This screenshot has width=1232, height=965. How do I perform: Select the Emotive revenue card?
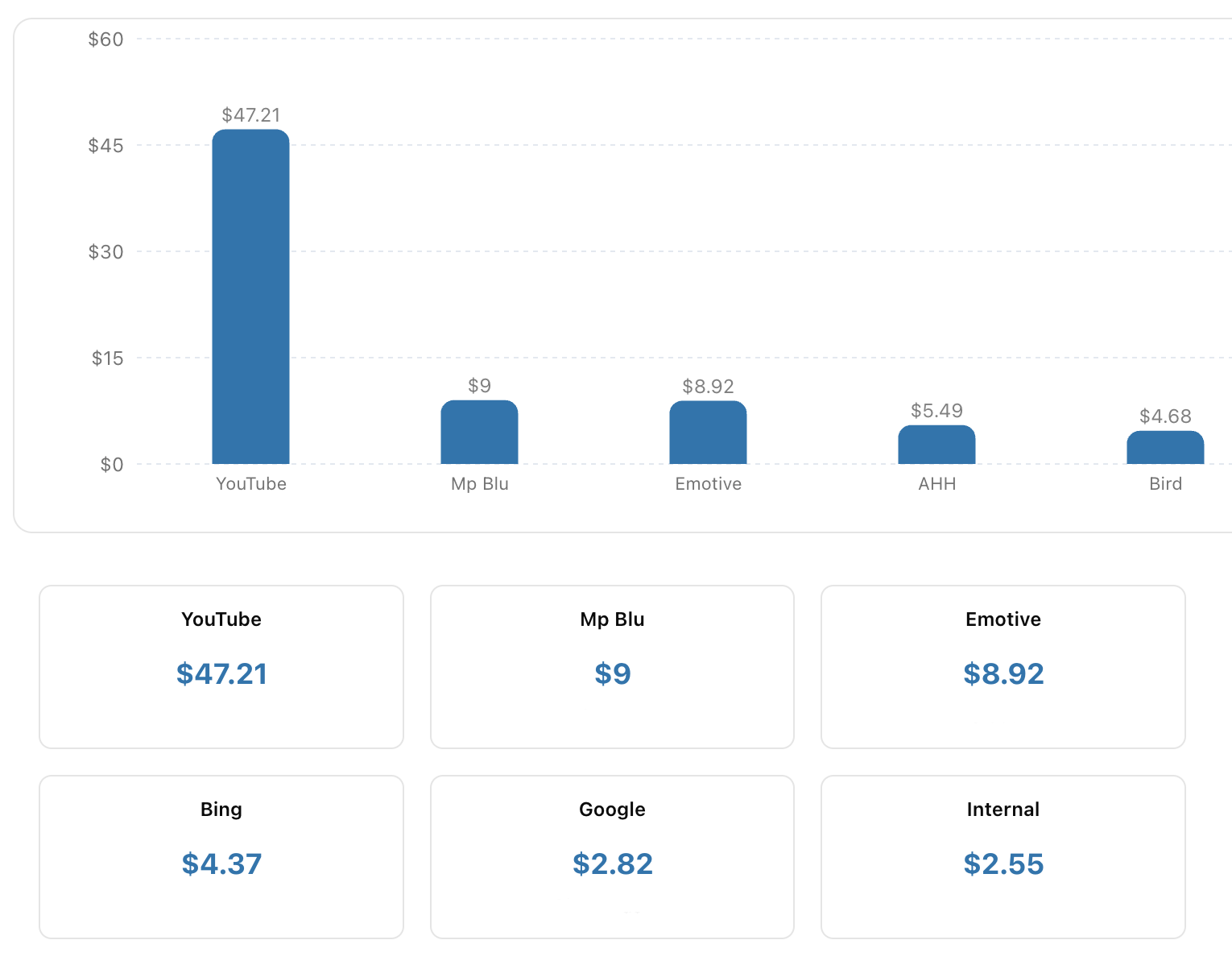(1003, 667)
